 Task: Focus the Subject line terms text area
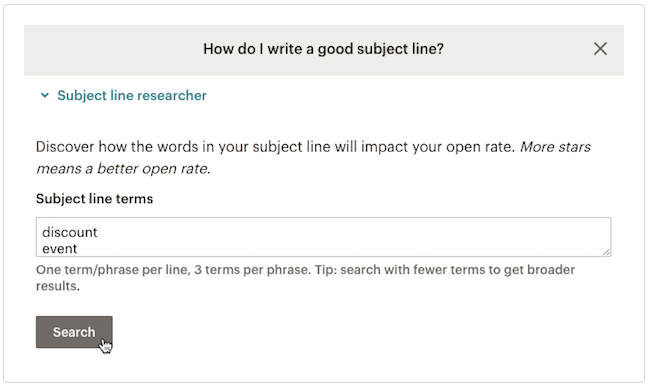[x=323, y=237]
